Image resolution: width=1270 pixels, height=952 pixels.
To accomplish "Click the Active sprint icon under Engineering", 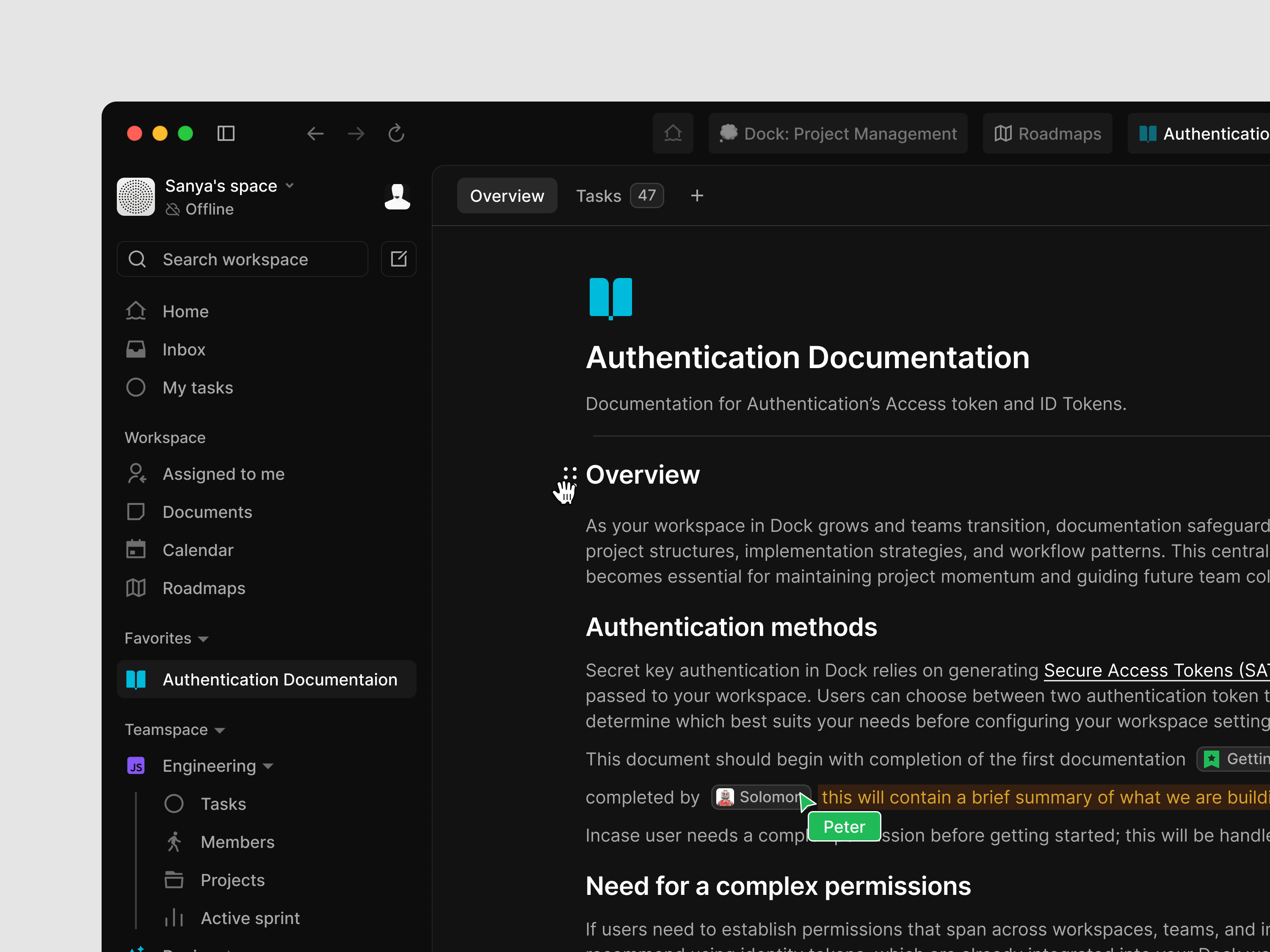I will 174,918.
